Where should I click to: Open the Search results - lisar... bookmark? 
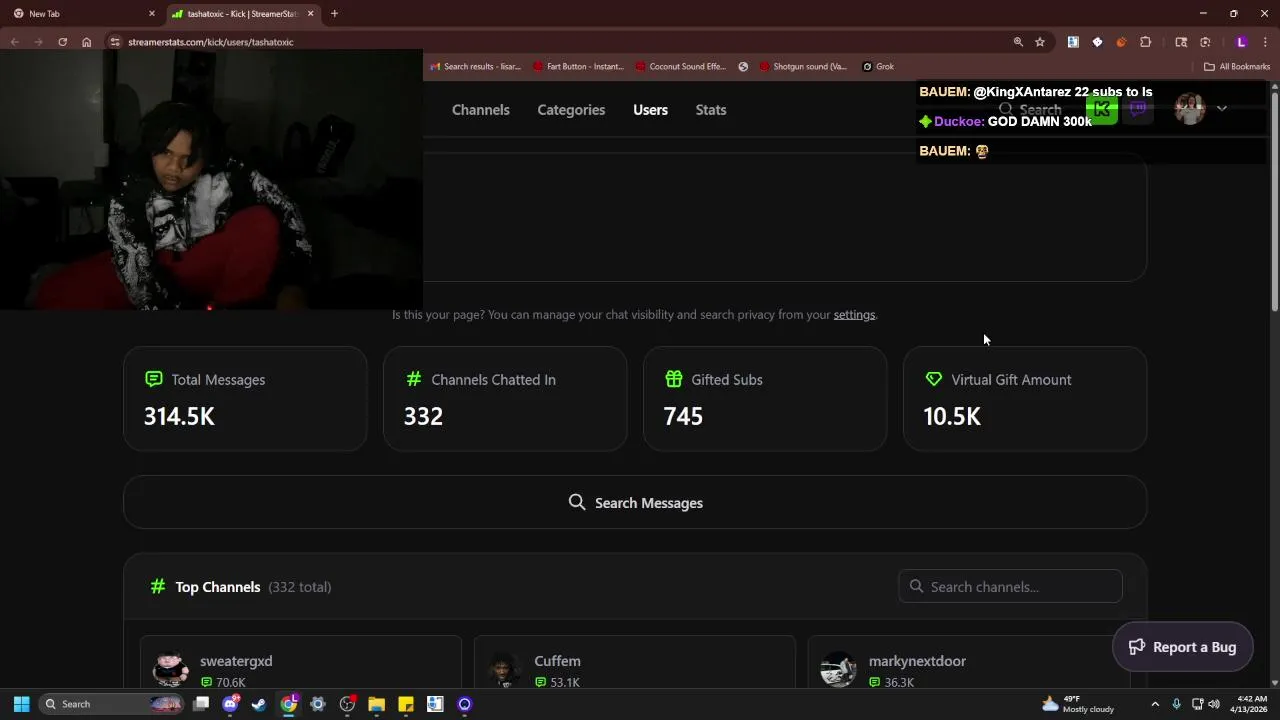[476, 67]
